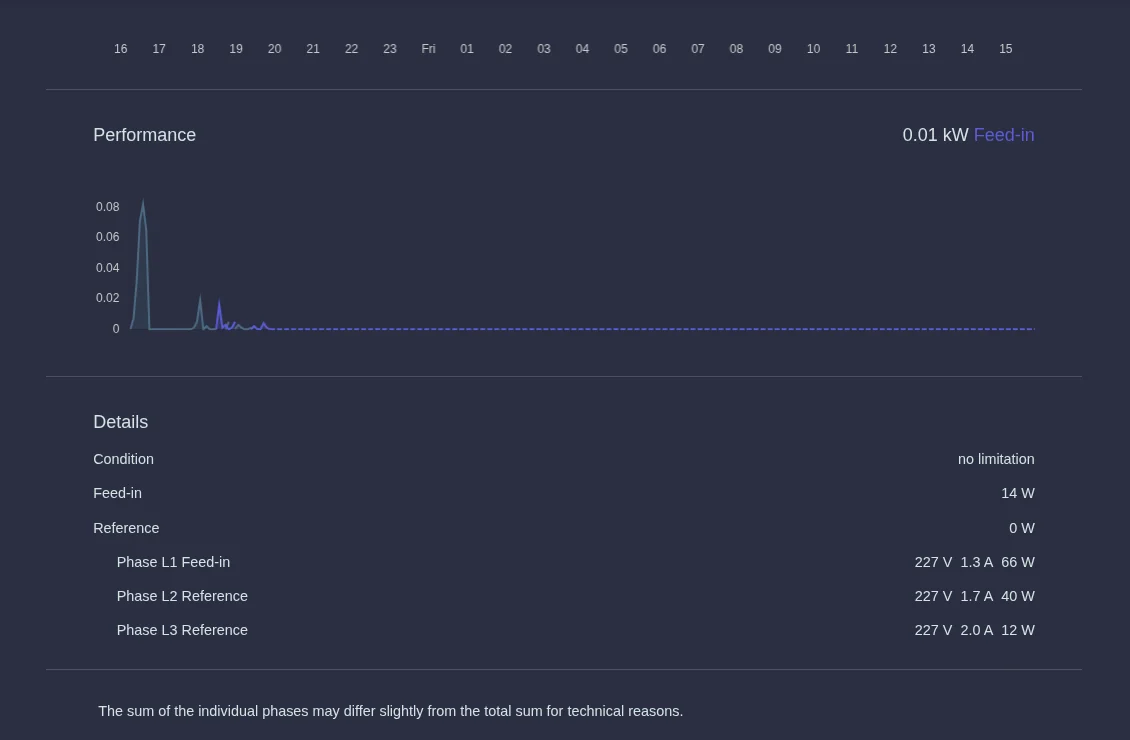Click the "0.08" y-axis label

point(107,207)
